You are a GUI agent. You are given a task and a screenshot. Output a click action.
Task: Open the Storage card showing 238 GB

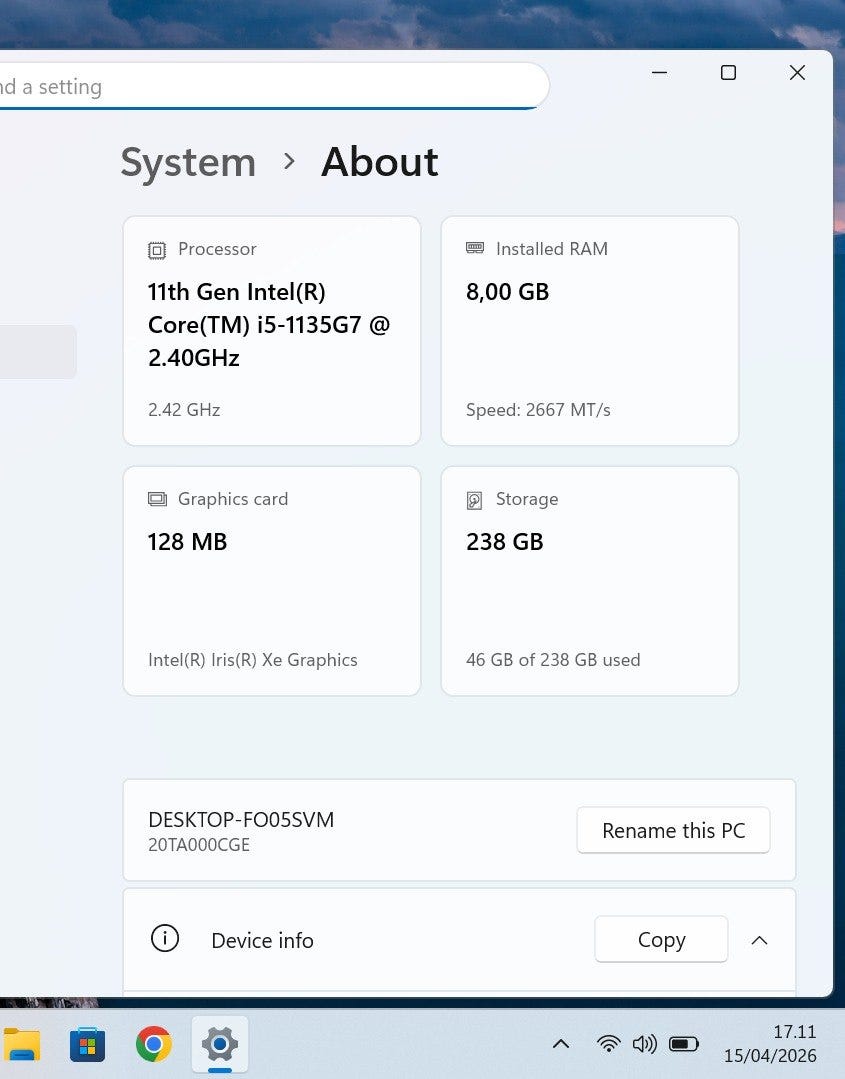tap(589, 580)
